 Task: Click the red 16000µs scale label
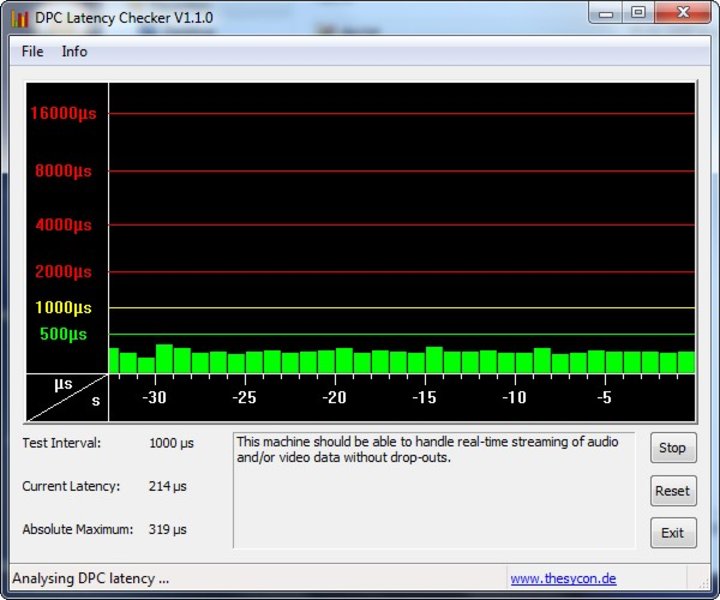coord(63,114)
